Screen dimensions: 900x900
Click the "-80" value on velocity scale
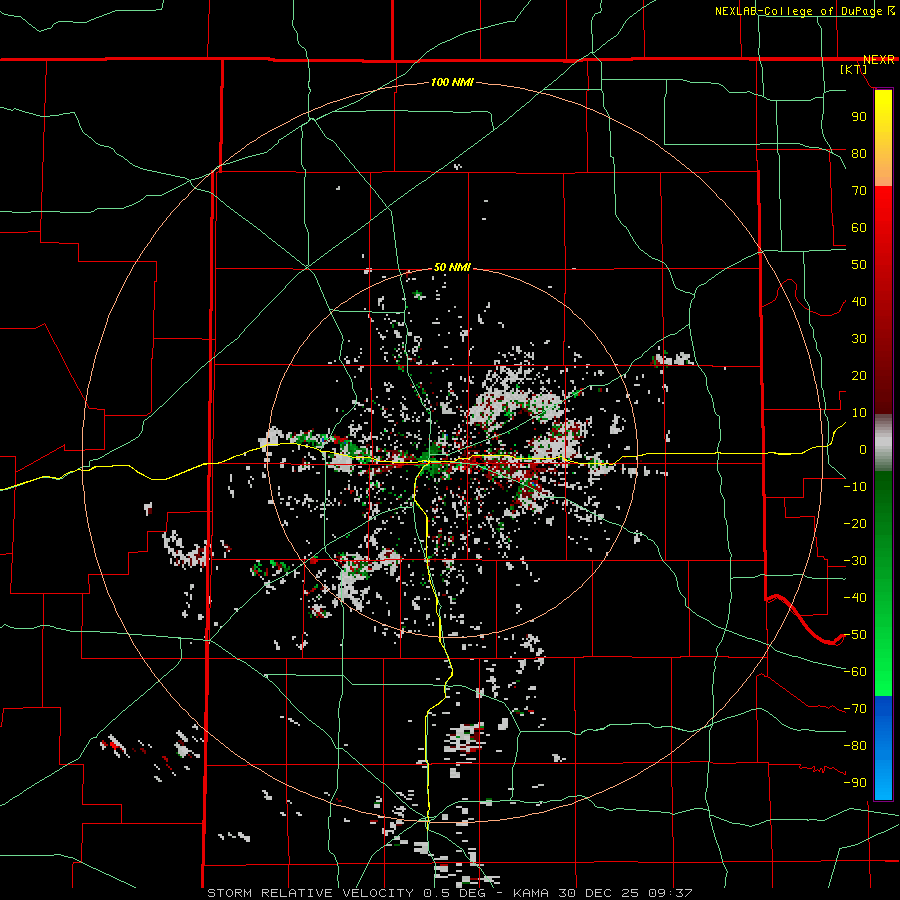[x=855, y=746]
